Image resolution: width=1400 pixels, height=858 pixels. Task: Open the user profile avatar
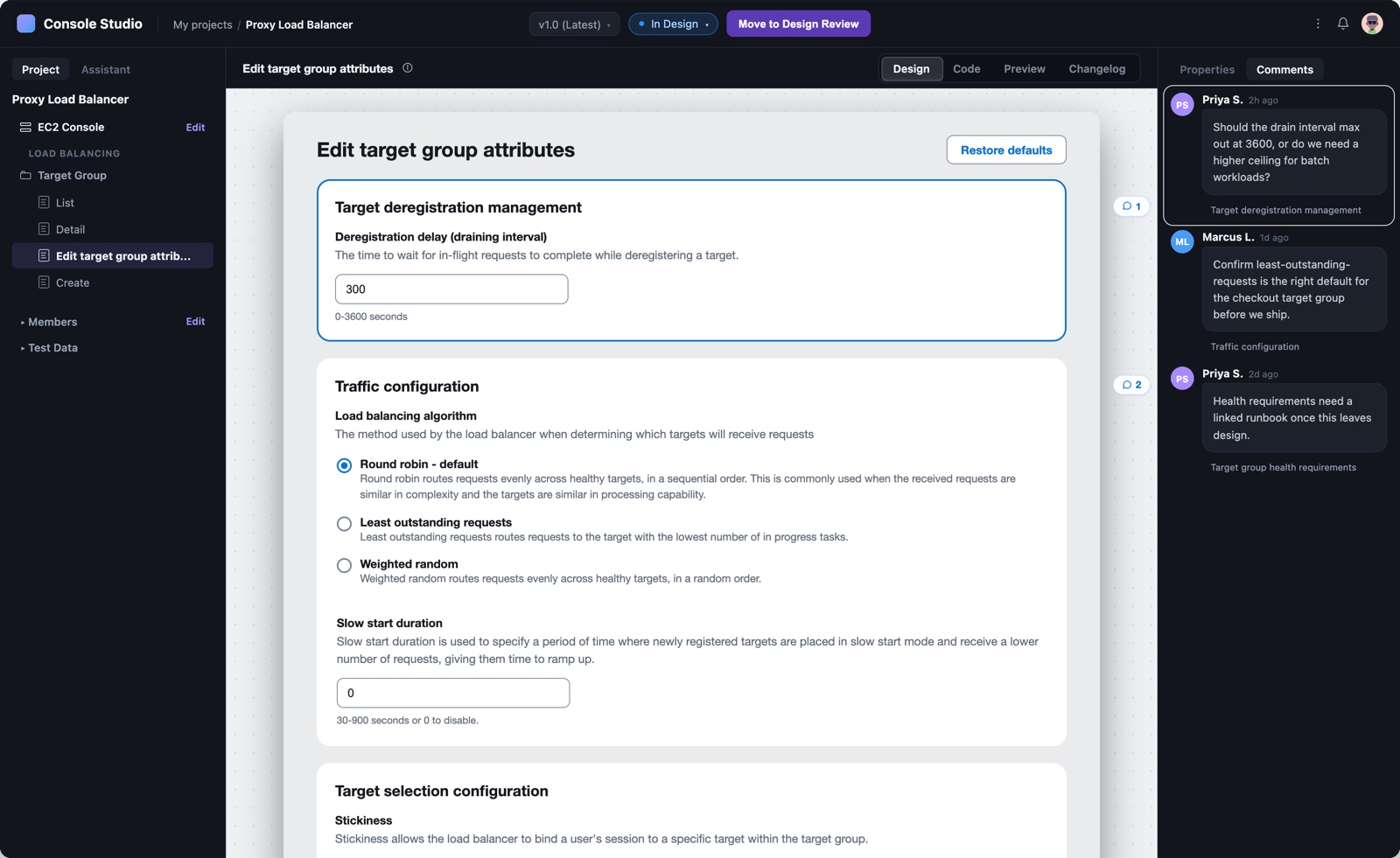click(x=1372, y=24)
